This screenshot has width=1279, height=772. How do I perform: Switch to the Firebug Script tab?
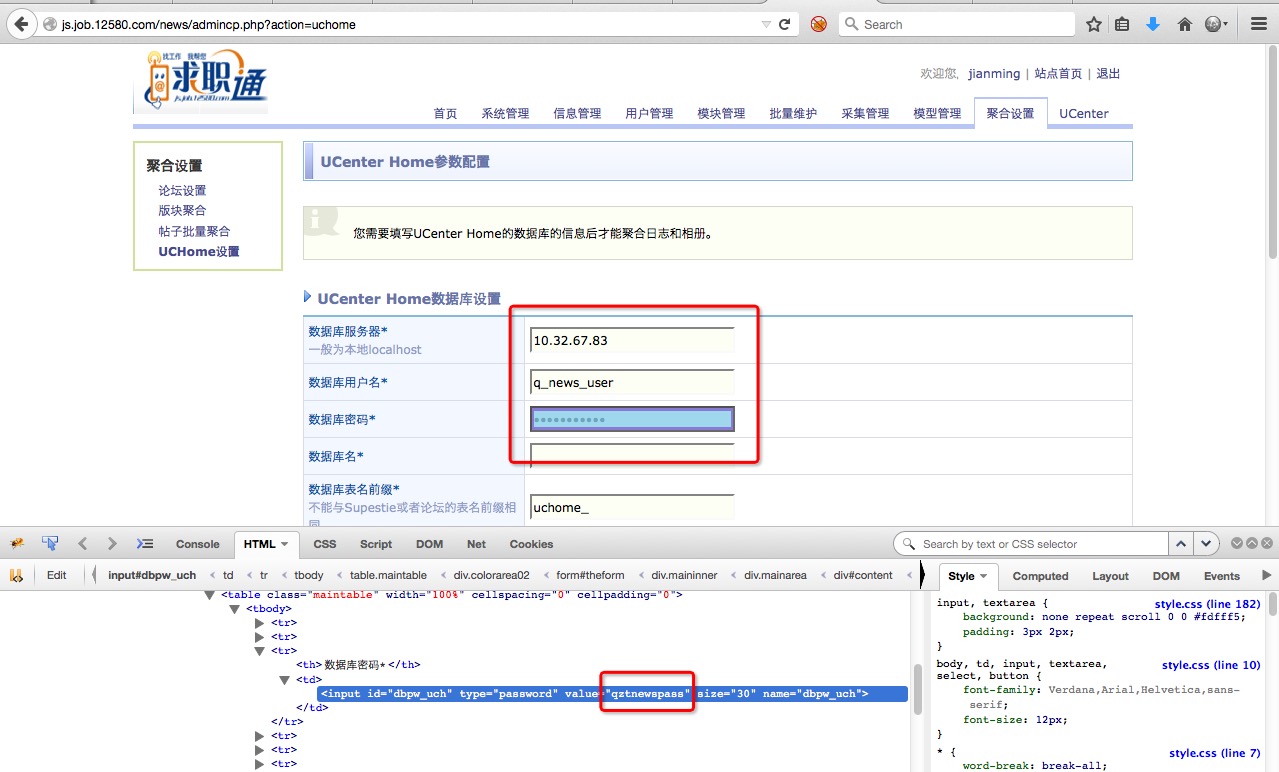tap(376, 544)
